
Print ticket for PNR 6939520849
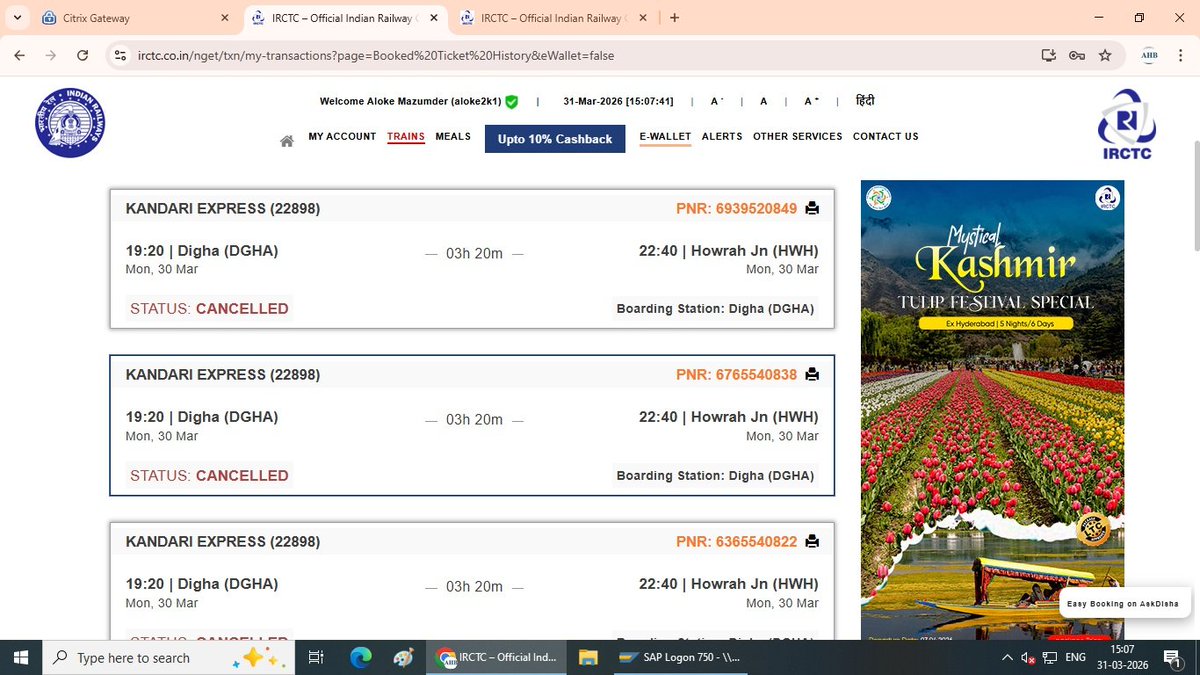pyautogui.click(x=812, y=208)
